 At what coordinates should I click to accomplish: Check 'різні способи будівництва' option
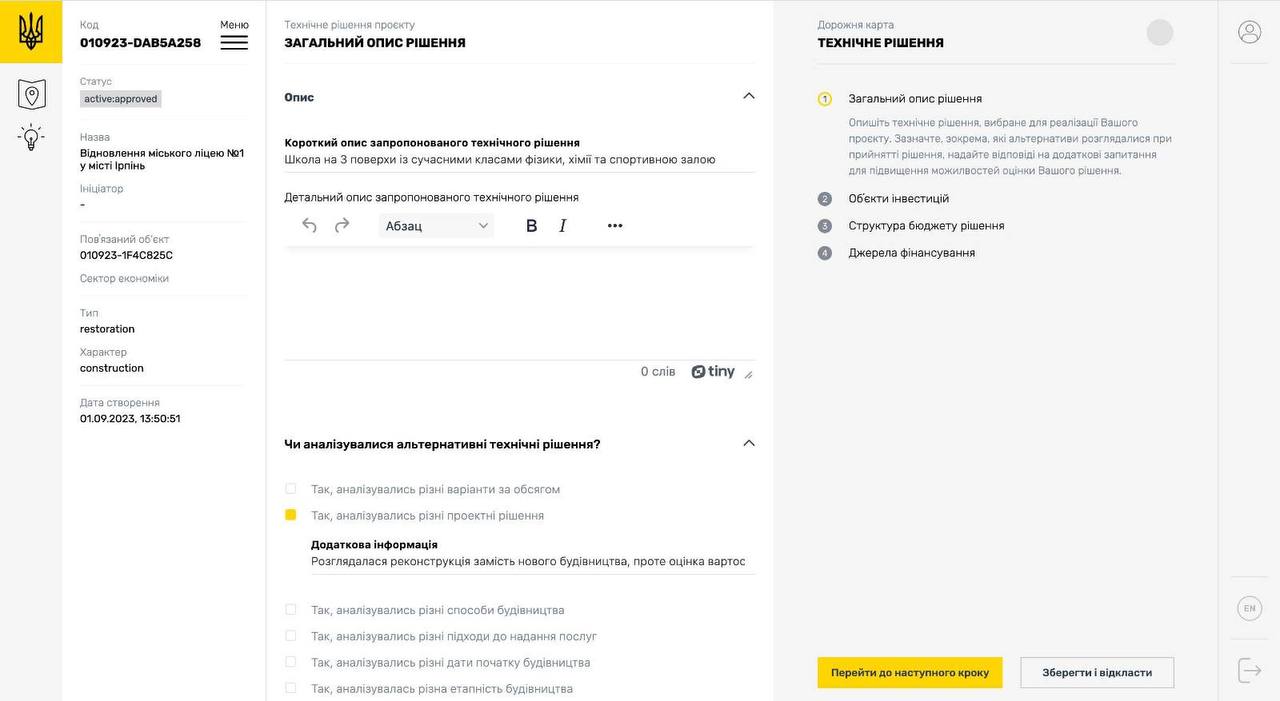point(291,610)
